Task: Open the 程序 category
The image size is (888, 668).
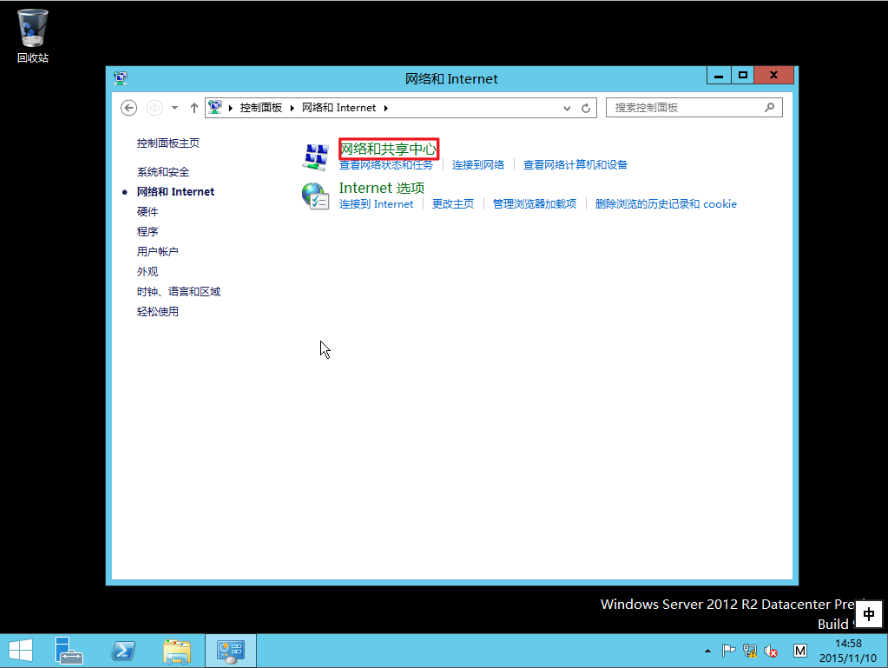Action: [x=147, y=232]
